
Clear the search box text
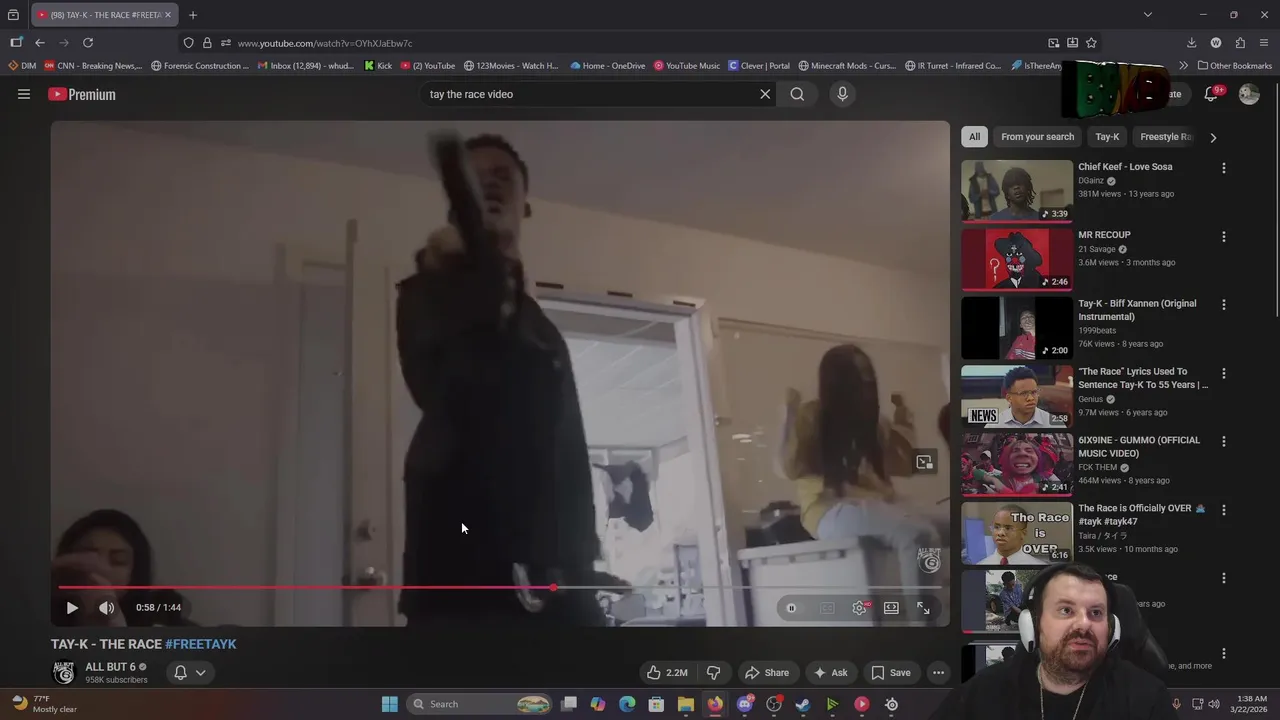coord(765,94)
